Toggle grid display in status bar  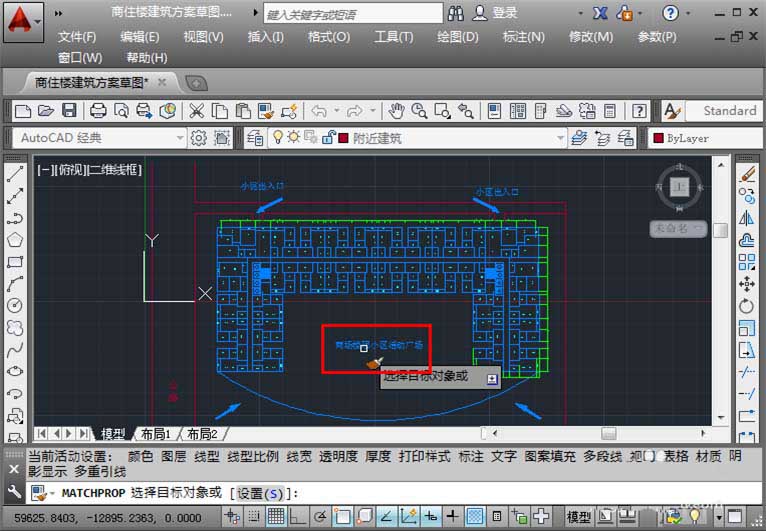coord(275,516)
